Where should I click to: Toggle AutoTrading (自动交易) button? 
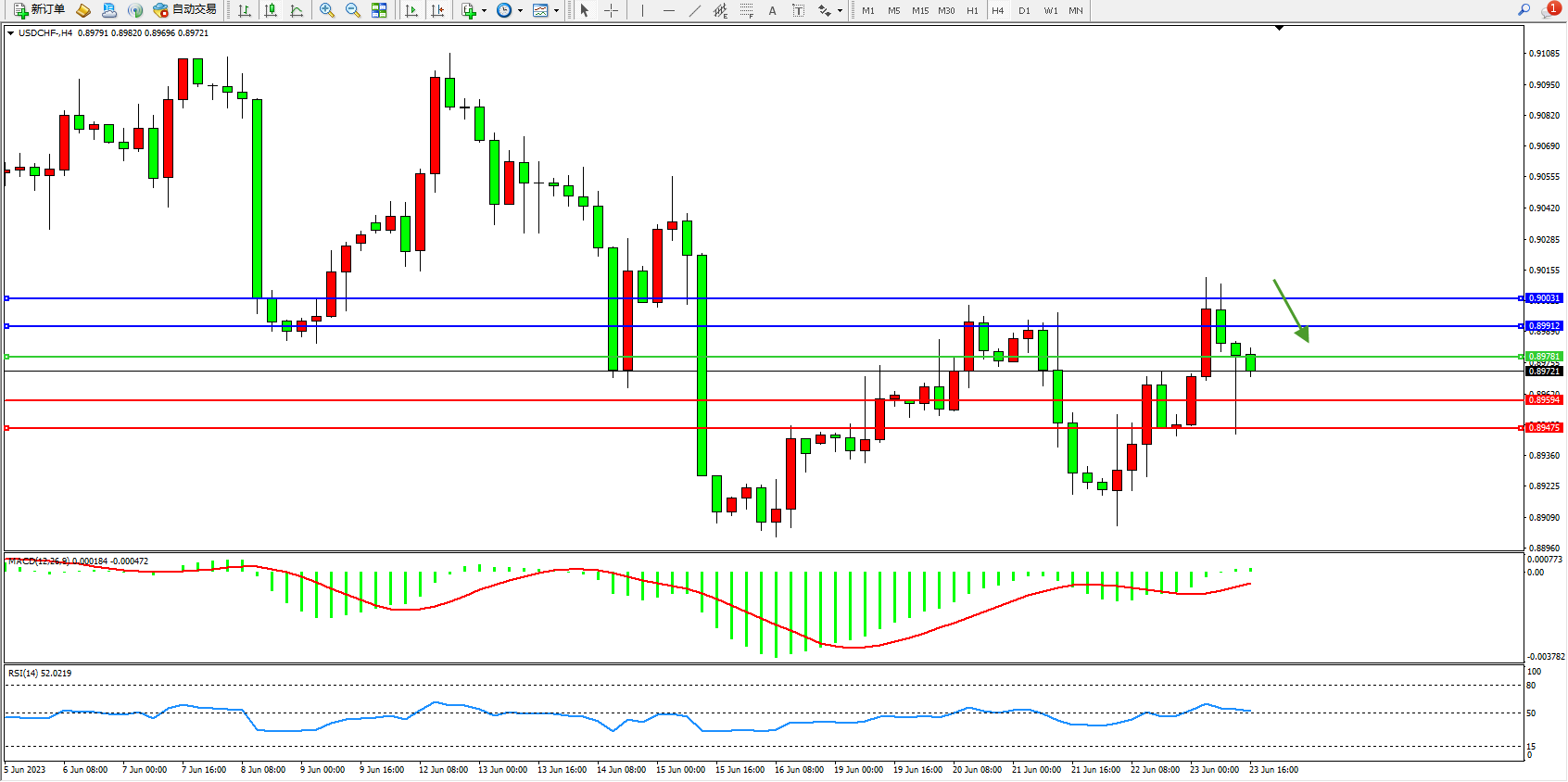click(x=185, y=10)
